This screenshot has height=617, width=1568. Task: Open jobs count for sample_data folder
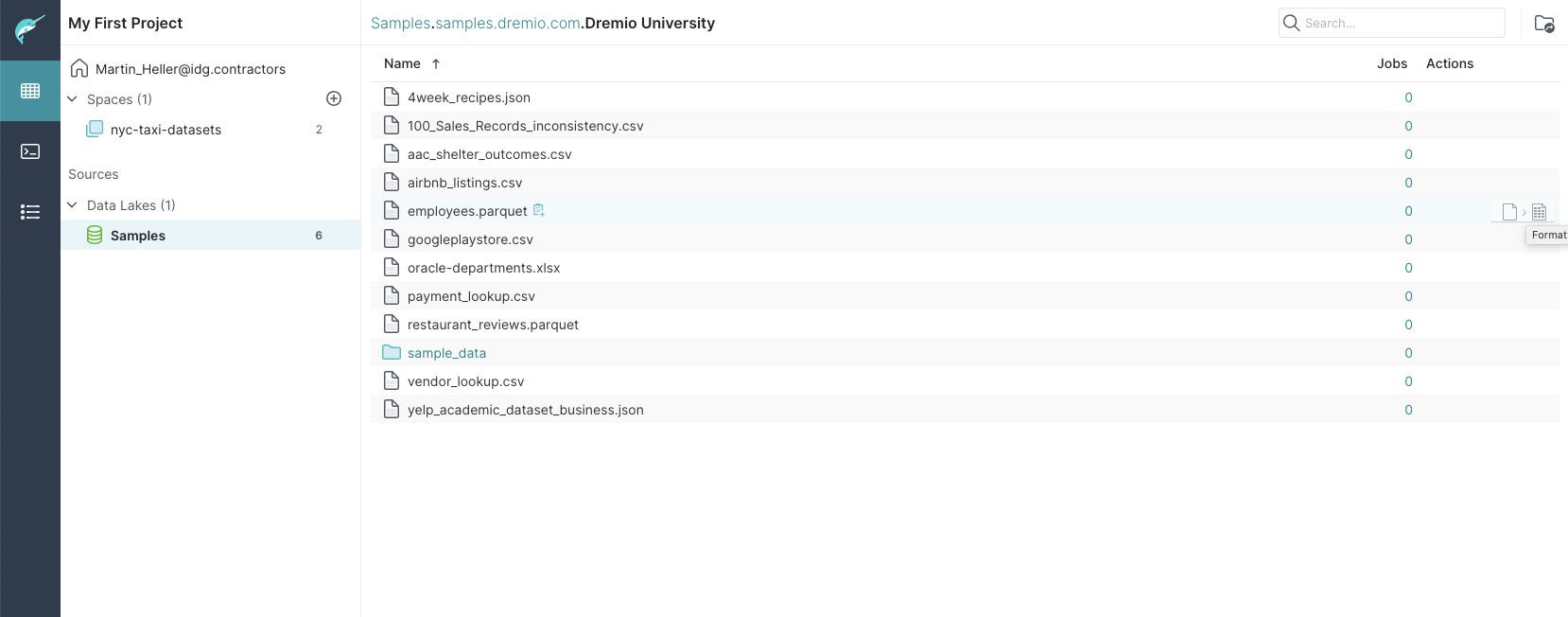pyautogui.click(x=1408, y=353)
